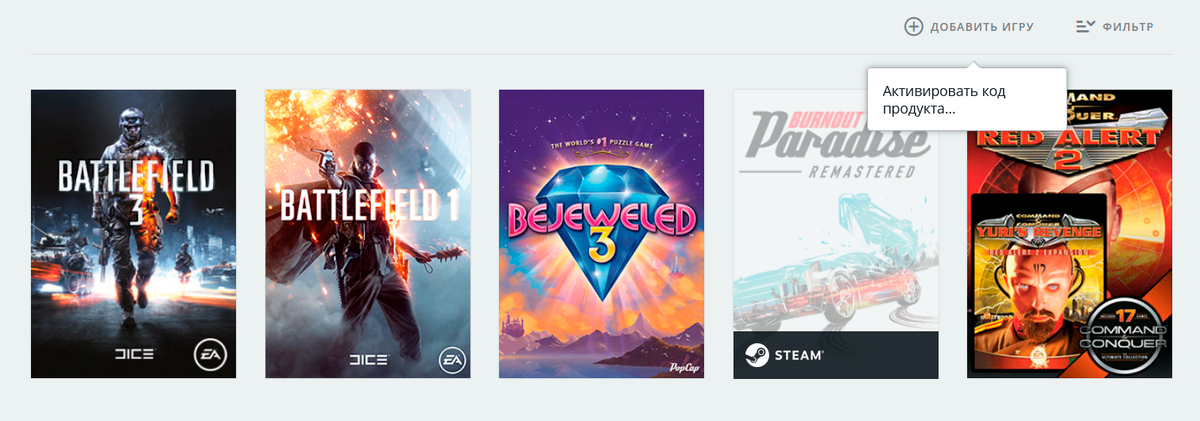Open Burnout Paradise Remastered game tile

836,234
